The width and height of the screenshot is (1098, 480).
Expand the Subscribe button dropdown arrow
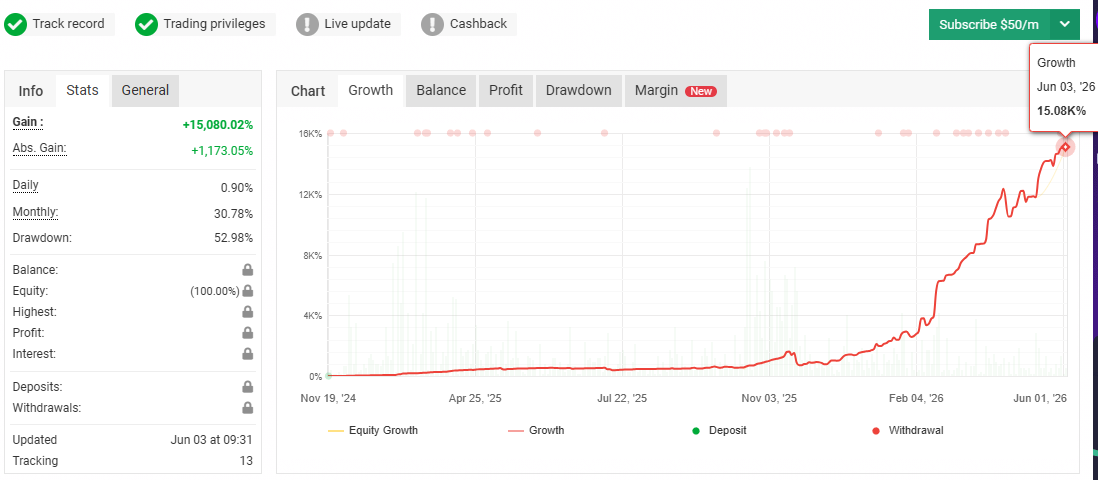[x=1064, y=25]
